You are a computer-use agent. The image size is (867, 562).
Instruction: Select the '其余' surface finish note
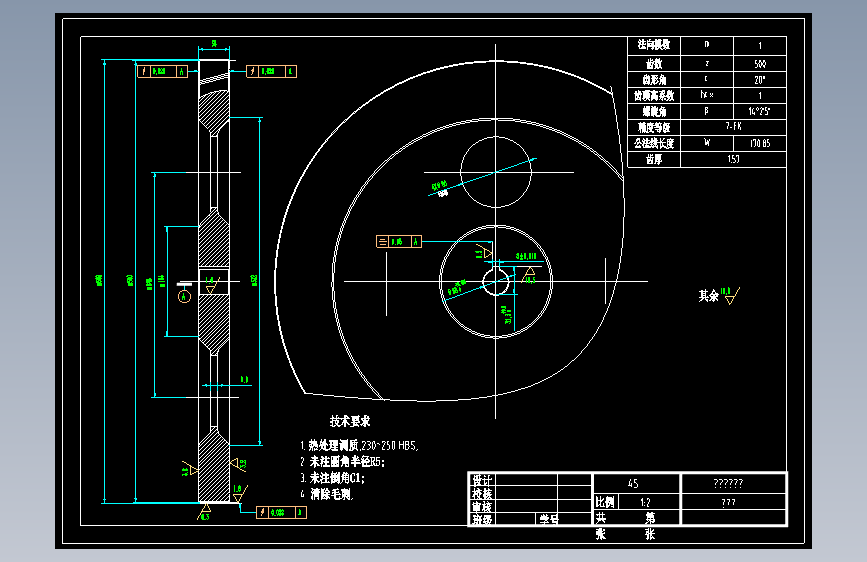click(708, 296)
